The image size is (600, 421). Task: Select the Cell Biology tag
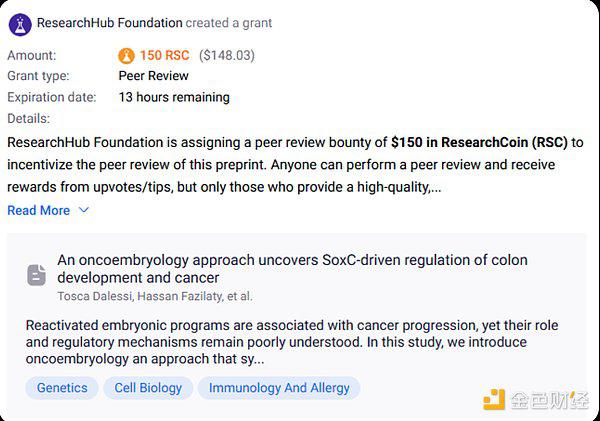coord(148,388)
